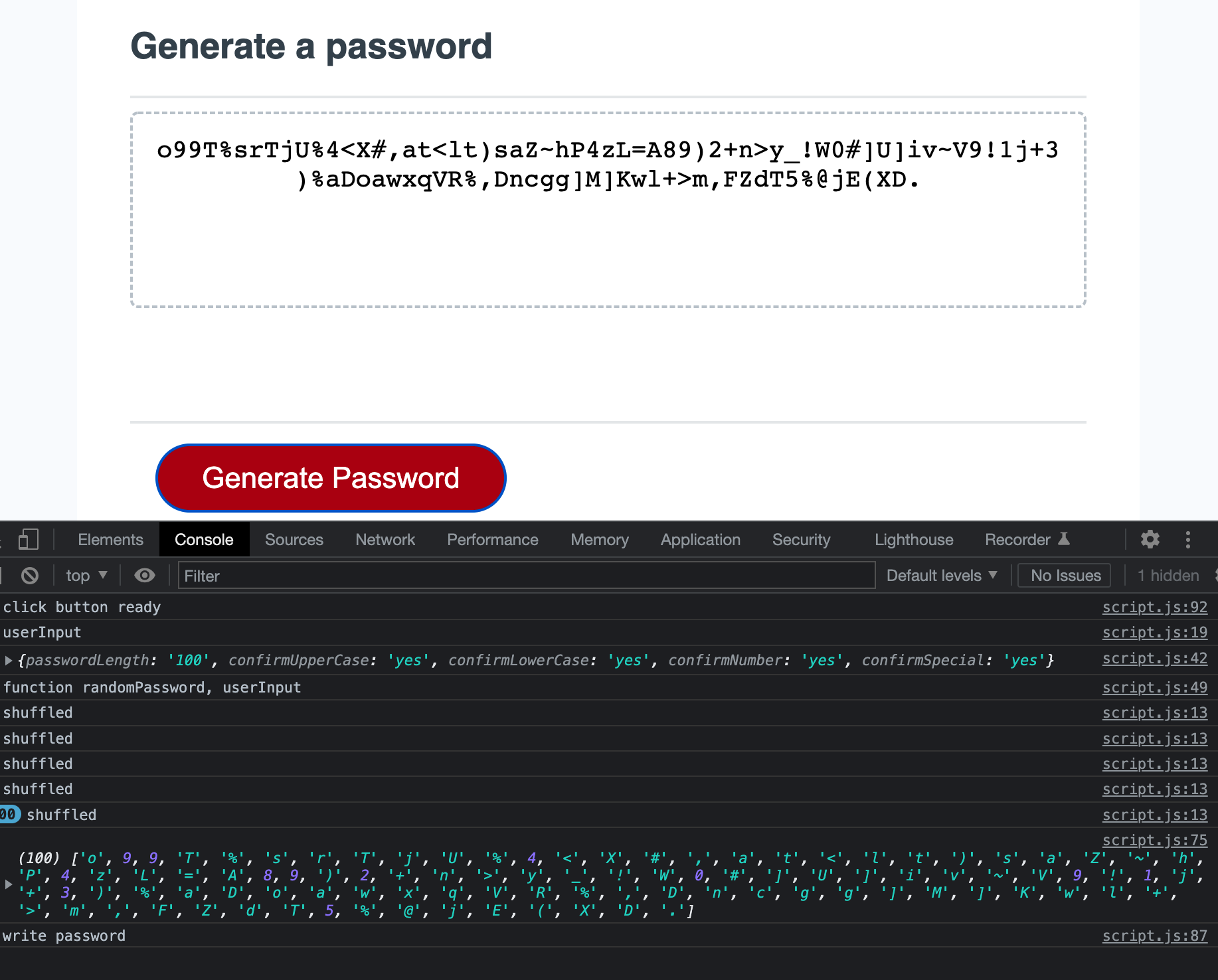Click the No Issues button
The height and width of the screenshot is (980, 1218).
1063,575
